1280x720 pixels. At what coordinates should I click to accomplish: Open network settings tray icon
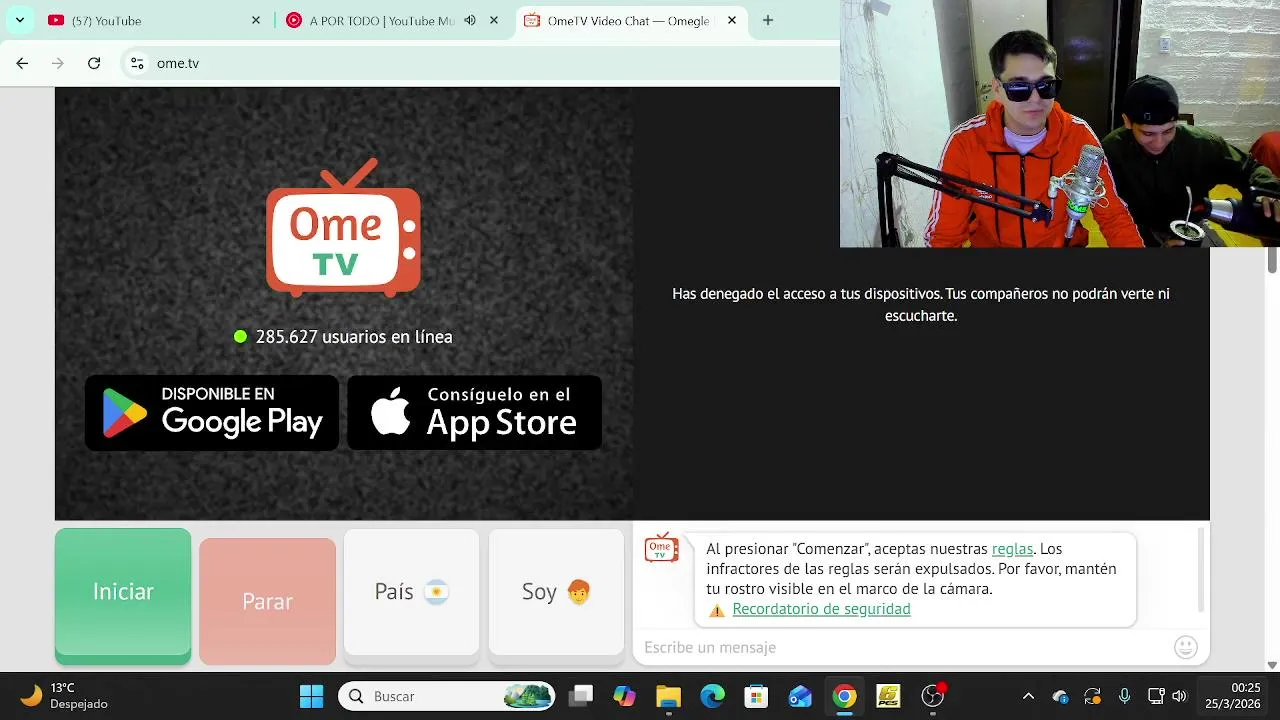coord(1156,696)
